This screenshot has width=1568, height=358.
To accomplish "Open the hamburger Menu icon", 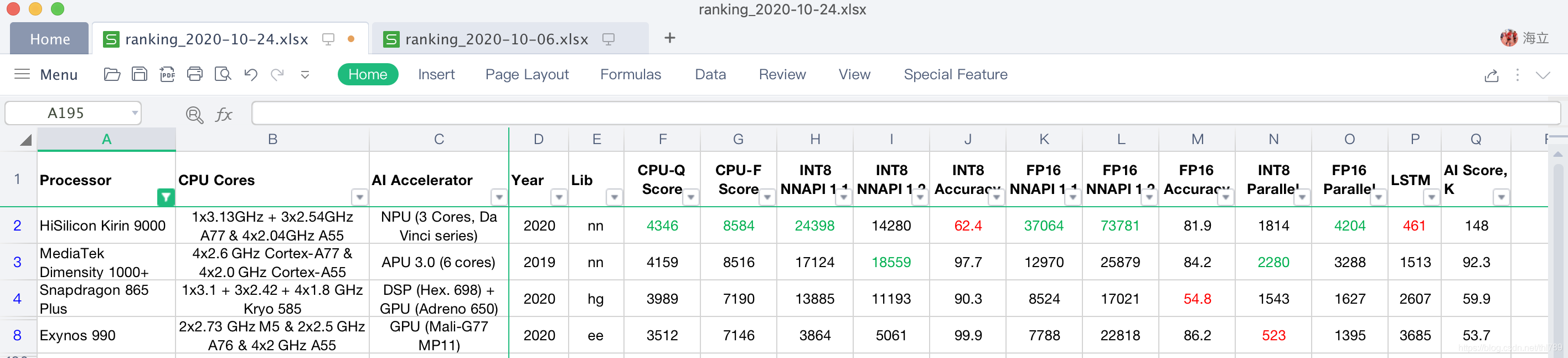I will 22,74.
